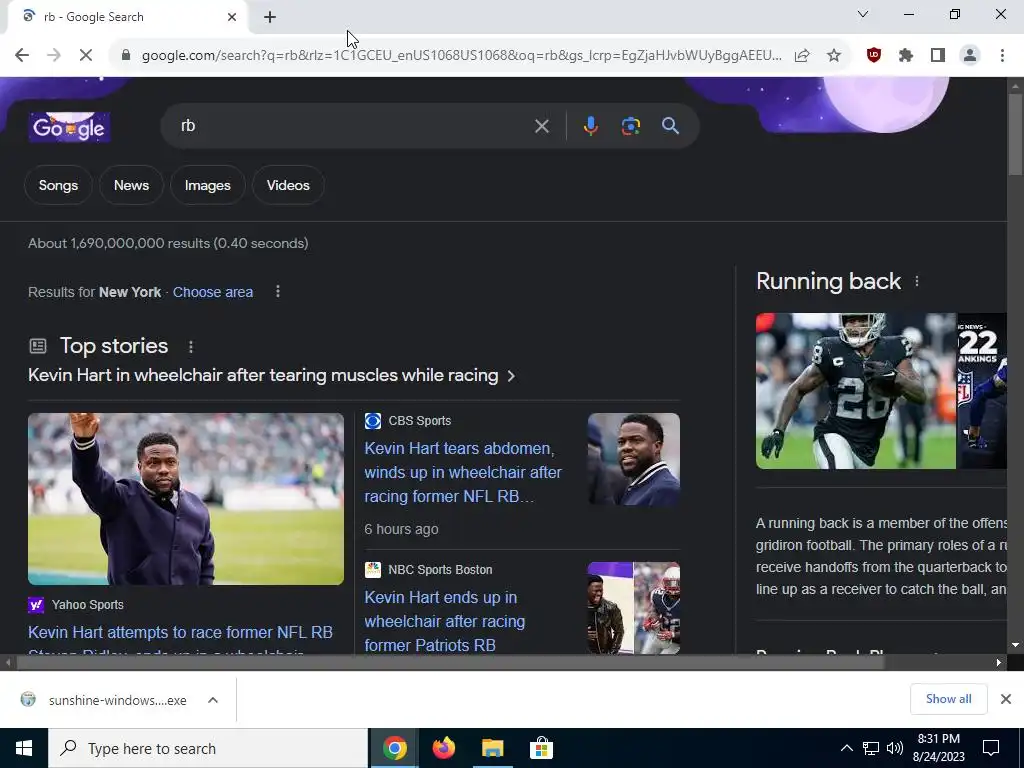Expand the download item options chevron
Screen dimensions: 1024x768
213,700
